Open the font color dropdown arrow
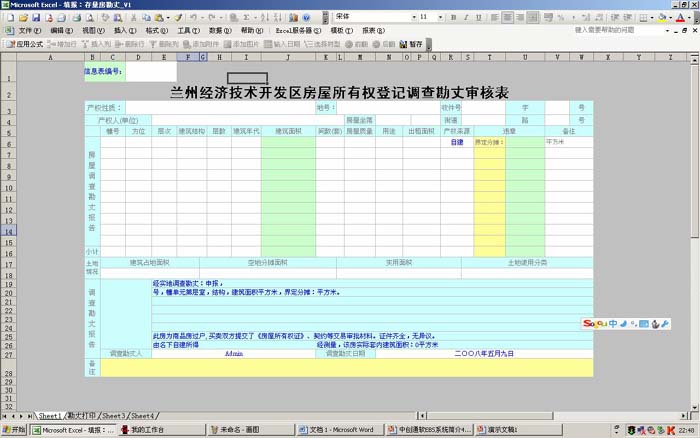Image resolution: width=700 pixels, height=438 pixels. click(x=688, y=18)
